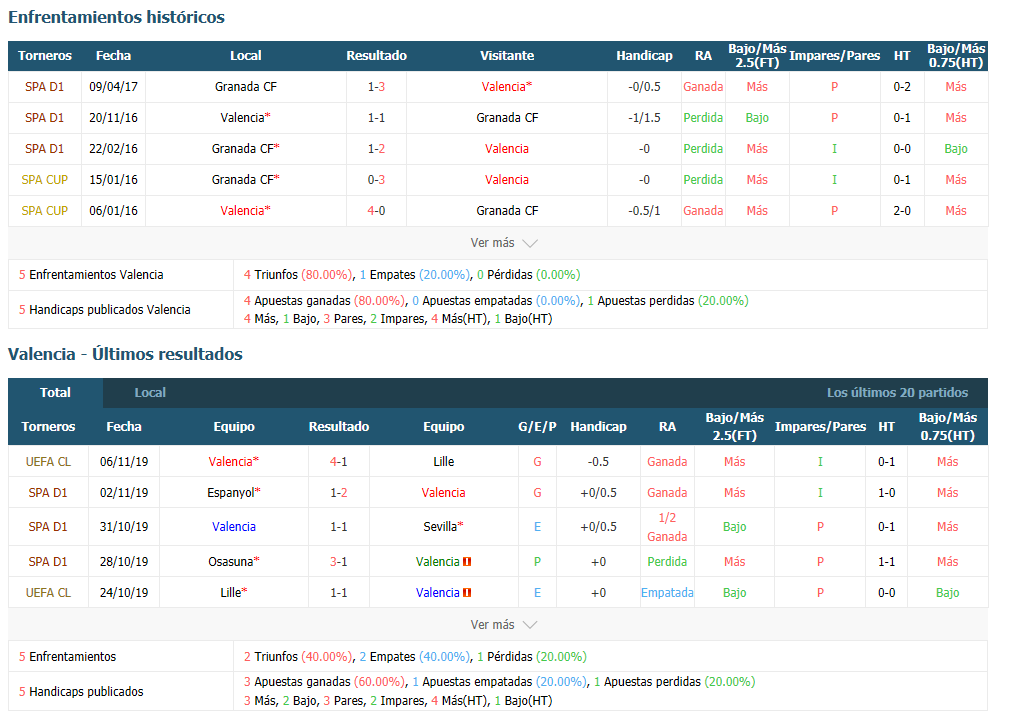Select the date 22/02/16
Image resolution: width=1010 pixels, height=724 pixels.
(x=113, y=149)
